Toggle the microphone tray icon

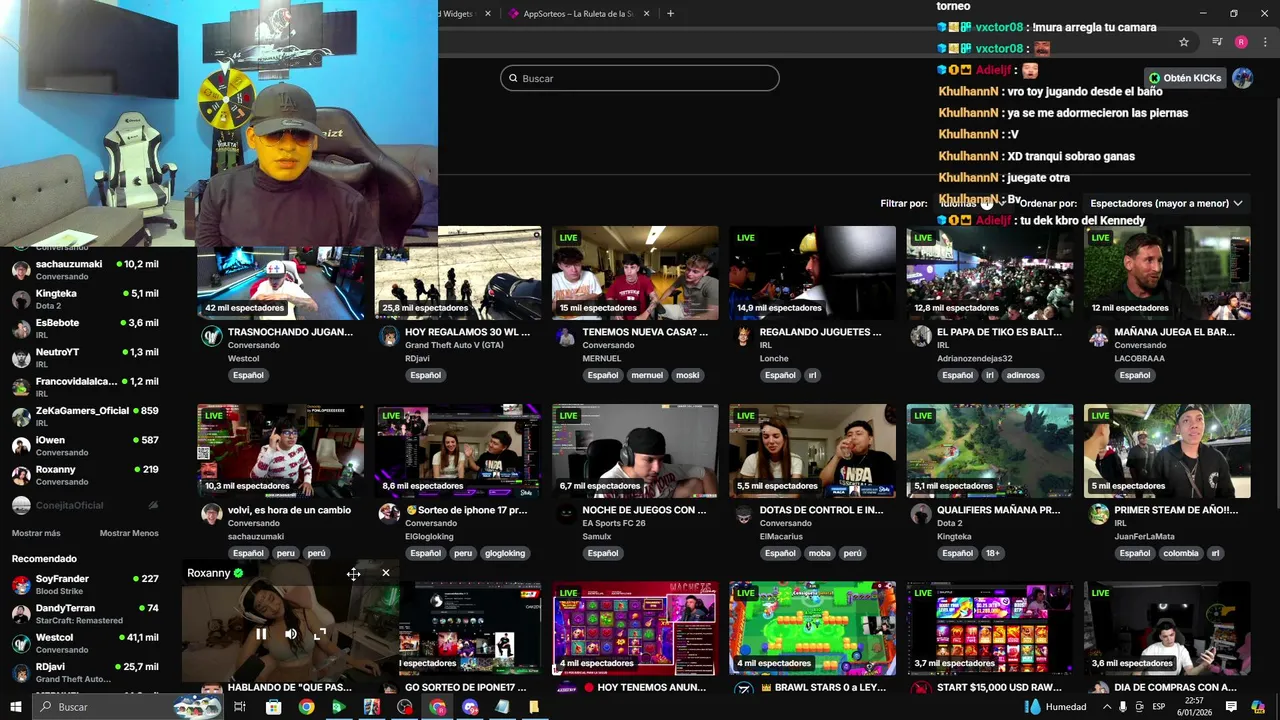[x=1122, y=707]
